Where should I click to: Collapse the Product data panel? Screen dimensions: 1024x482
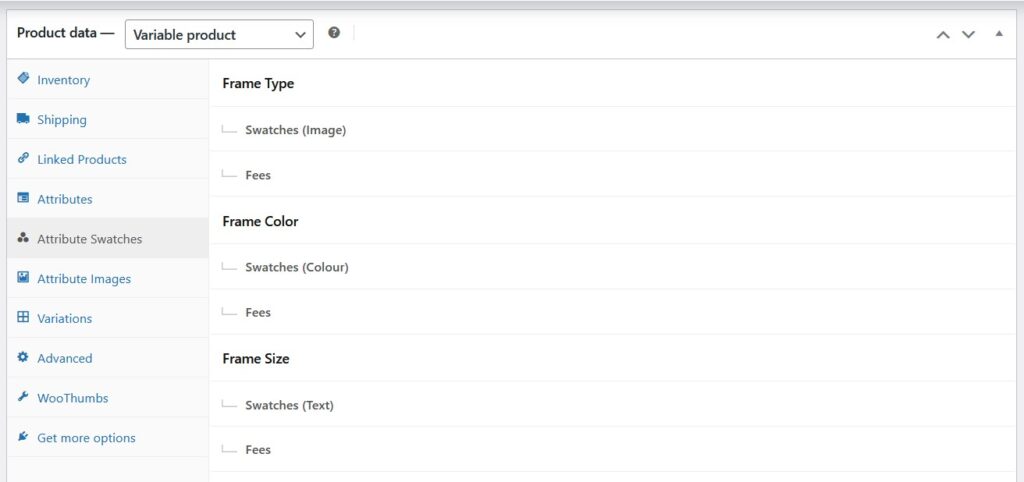[998, 34]
